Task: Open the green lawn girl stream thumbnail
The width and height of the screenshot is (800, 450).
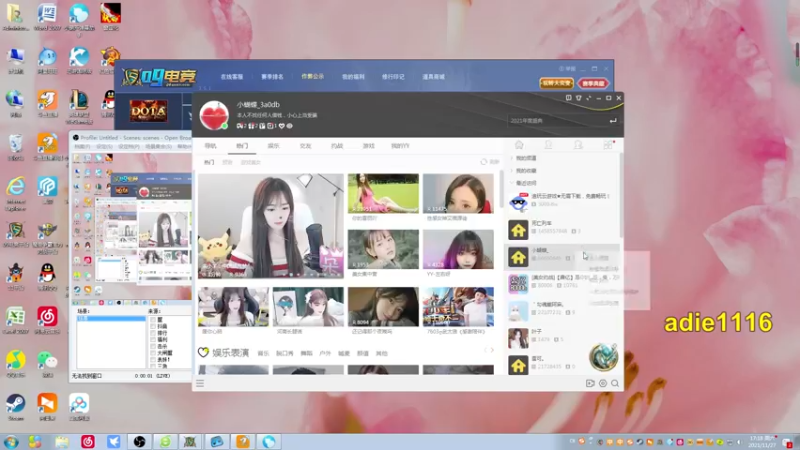Action: (x=383, y=193)
